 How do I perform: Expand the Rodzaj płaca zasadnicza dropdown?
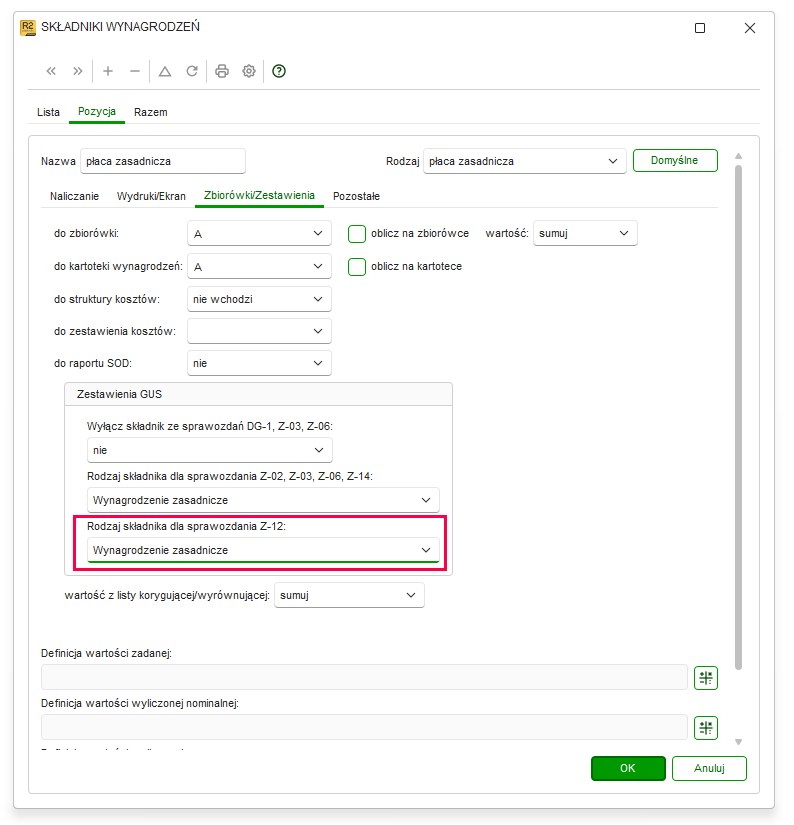[525, 161]
